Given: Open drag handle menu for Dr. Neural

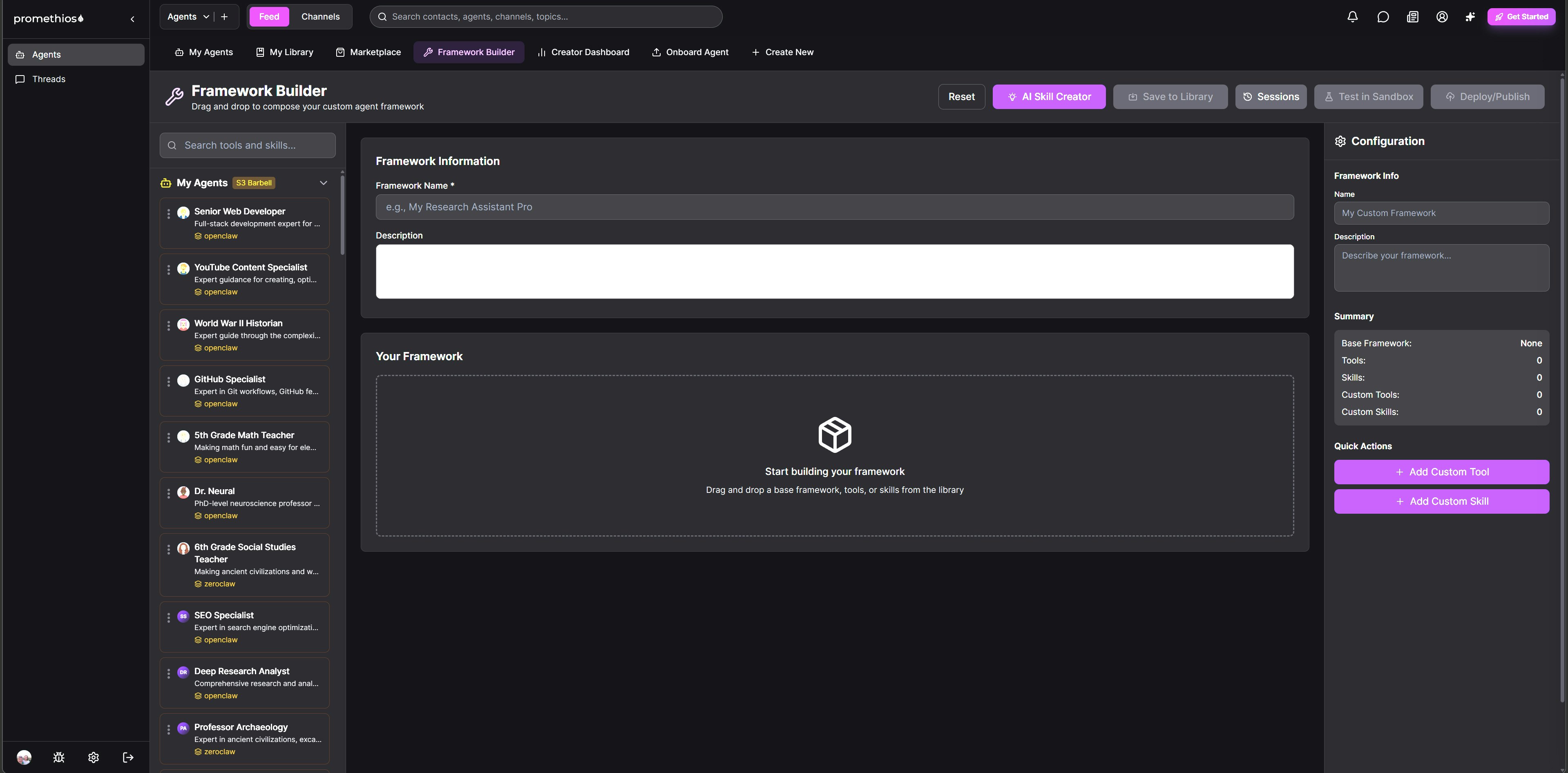Looking at the screenshot, I should tap(169, 493).
